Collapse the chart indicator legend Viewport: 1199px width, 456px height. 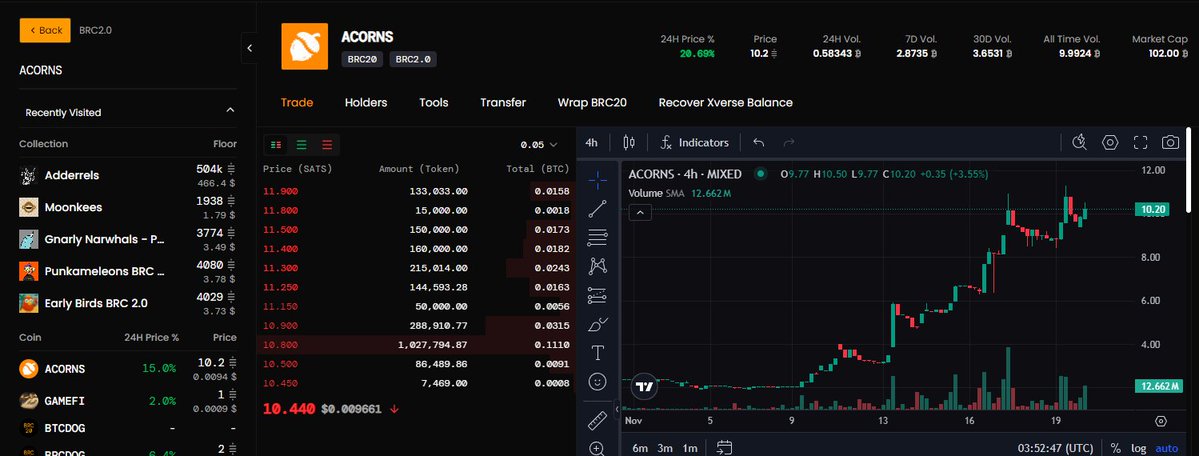coord(640,212)
